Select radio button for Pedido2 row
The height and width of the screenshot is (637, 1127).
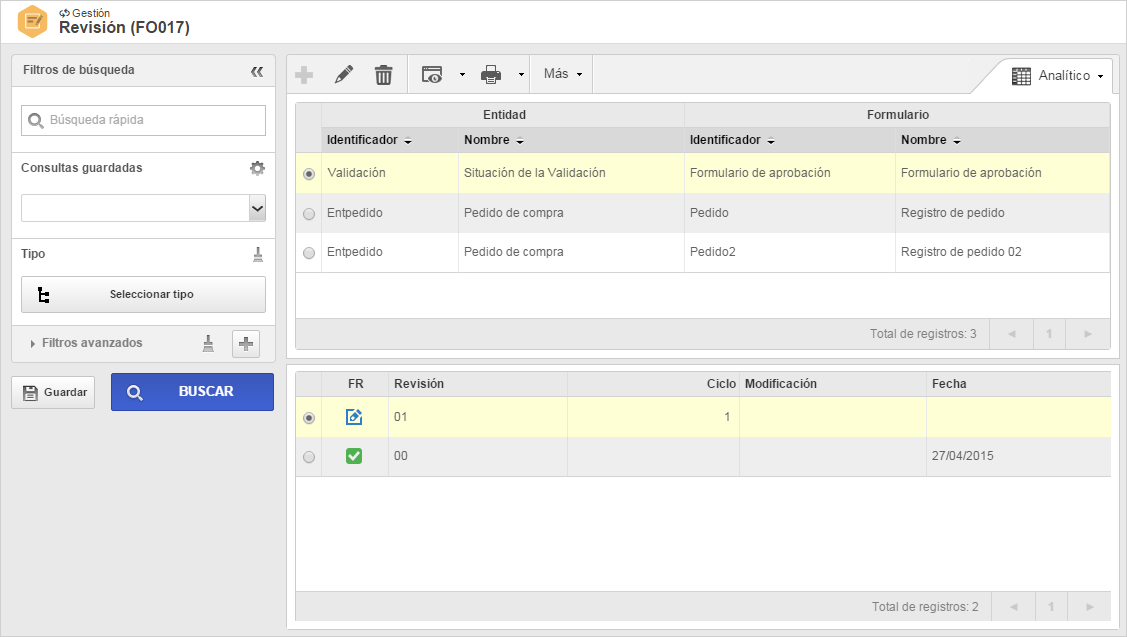click(x=309, y=253)
